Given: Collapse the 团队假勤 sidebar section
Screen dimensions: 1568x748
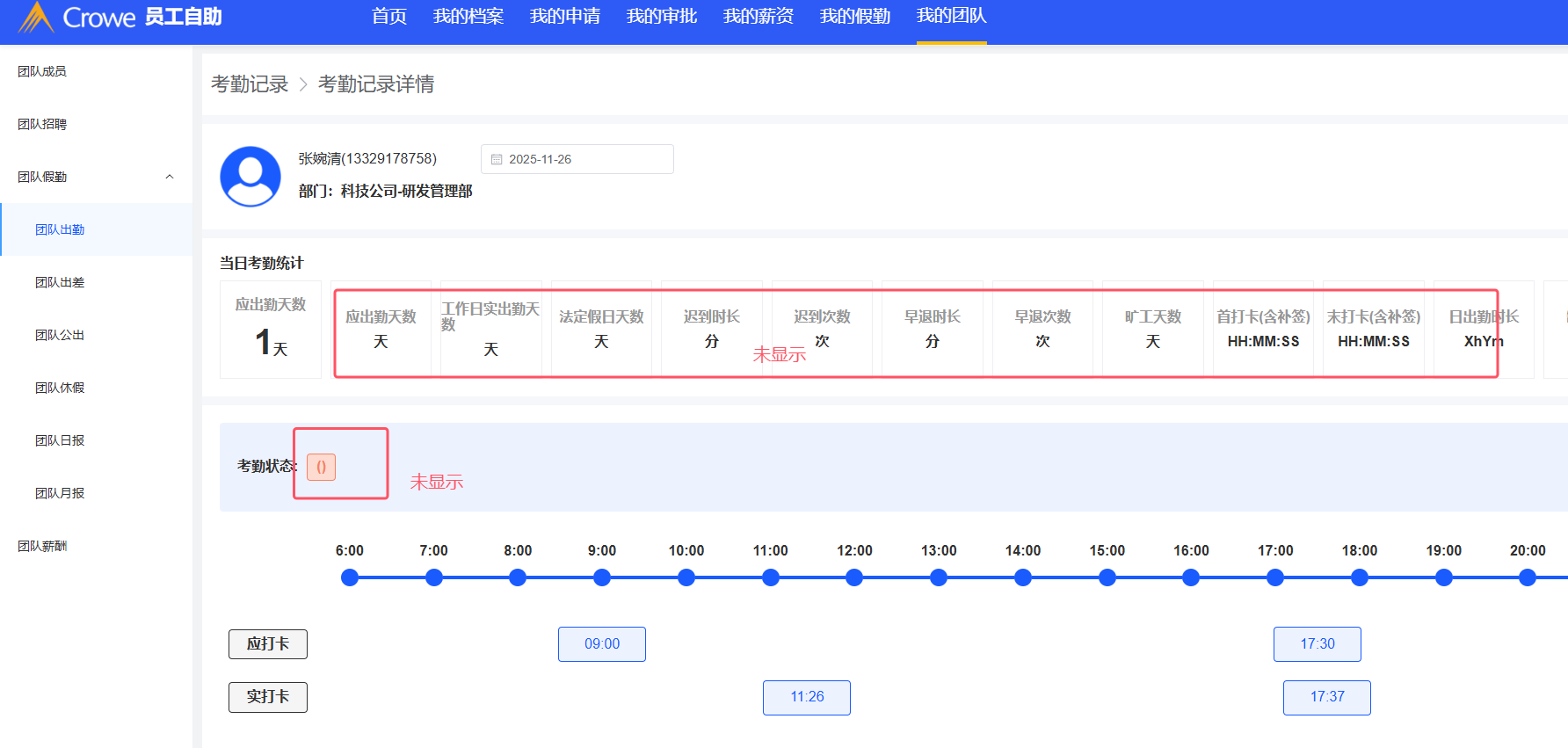Looking at the screenshot, I should tap(170, 177).
